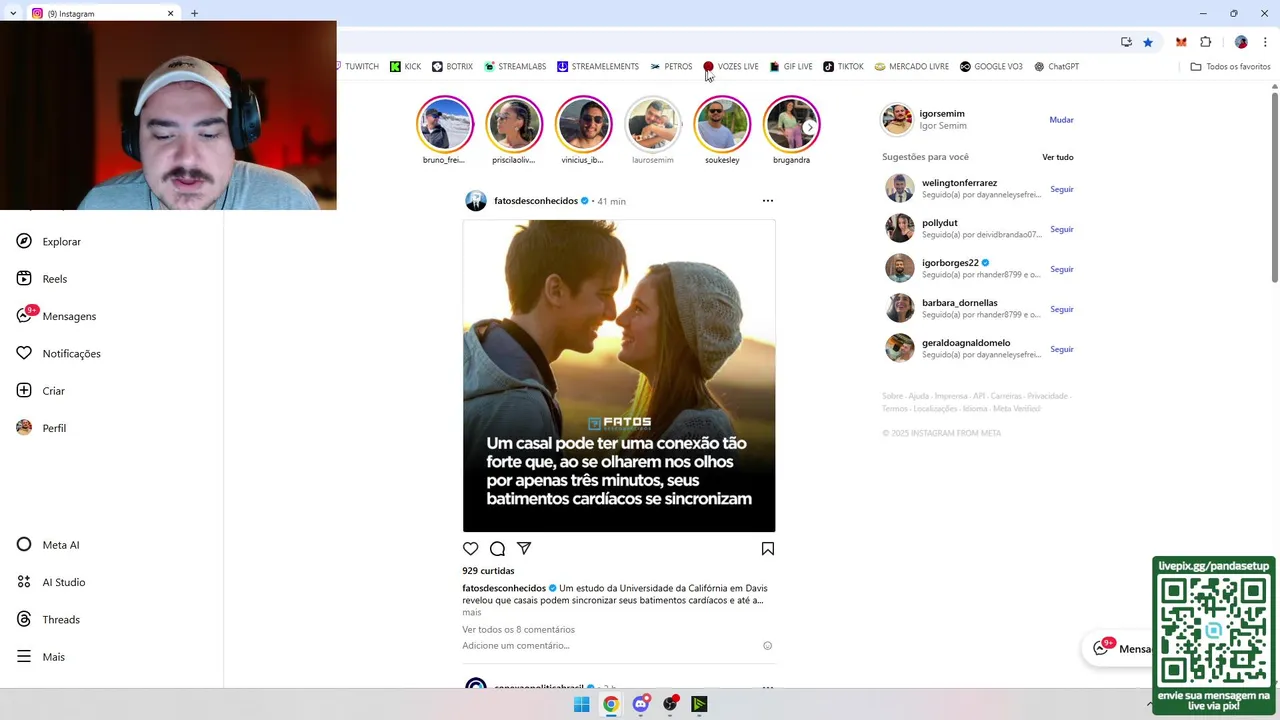Image resolution: width=1280 pixels, height=720 pixels.
Task: Open fatosdesconhecidos post author name
Action: 536,201
